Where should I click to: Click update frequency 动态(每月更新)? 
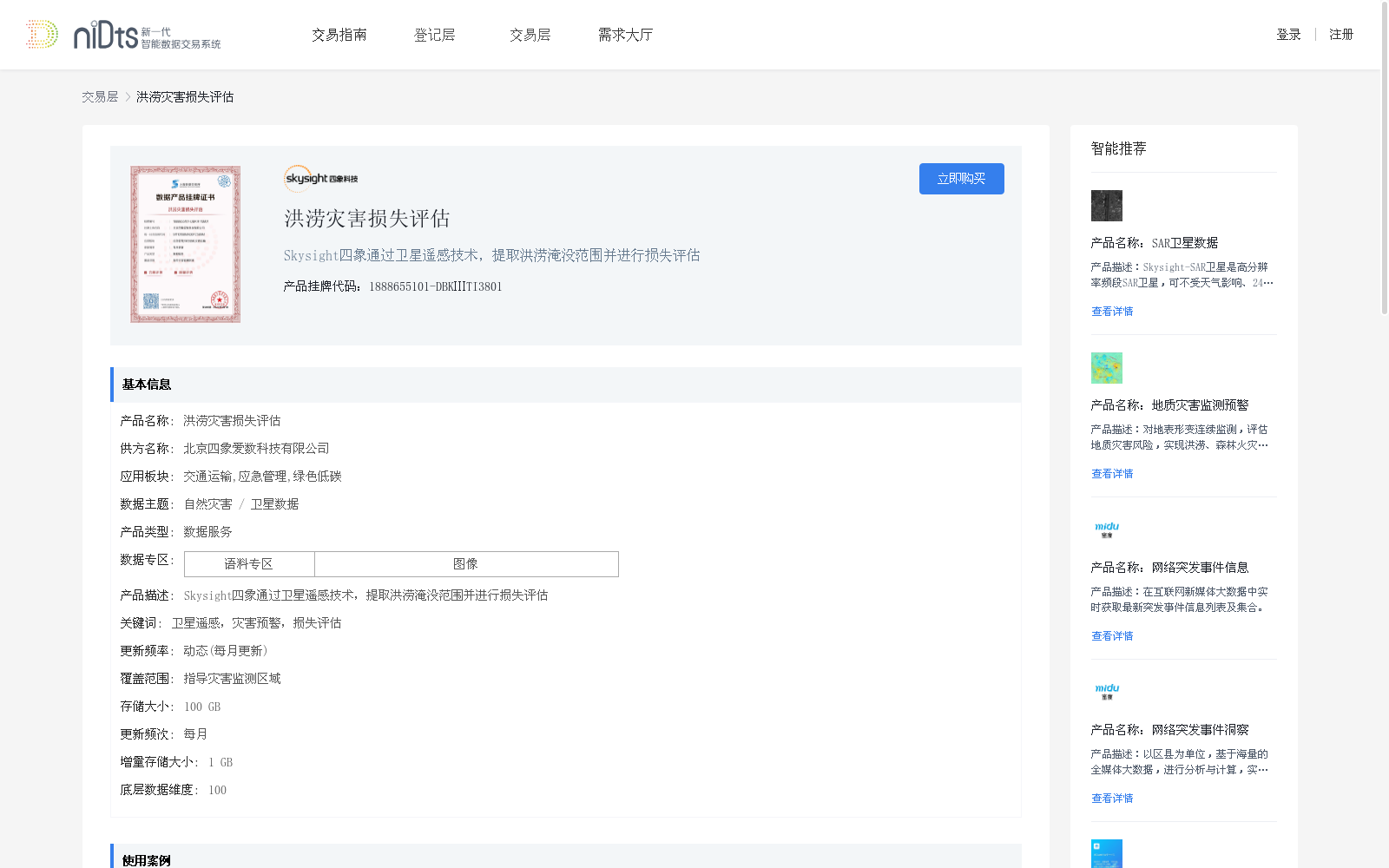tap(226, 651)
